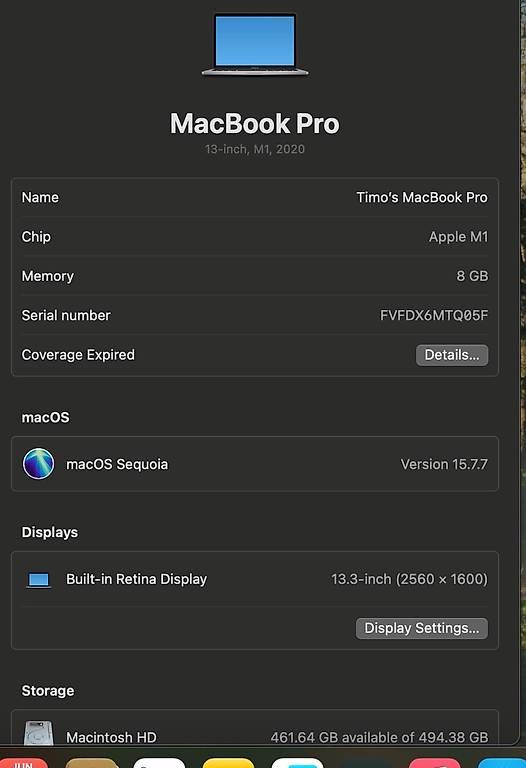Open Display Settings...
Image resolution: width=526 pixels, height=768 pixels.
422,628
